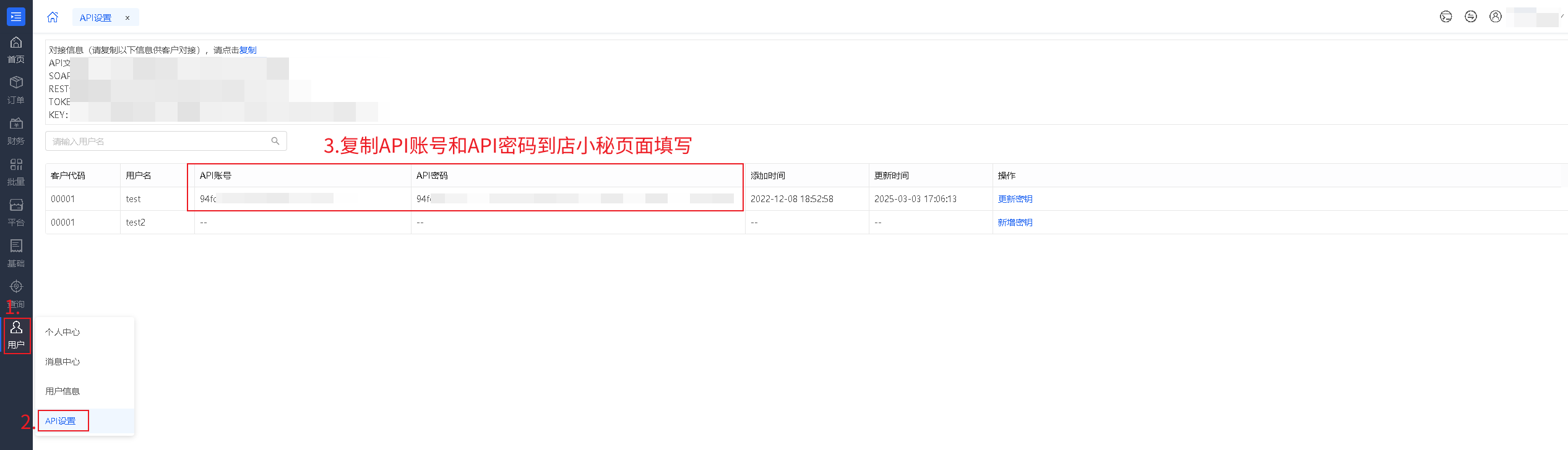Click the circular user avatar icon
Image resolution: width=1568 pixels, height=450 pixels.
point(1495,17)
